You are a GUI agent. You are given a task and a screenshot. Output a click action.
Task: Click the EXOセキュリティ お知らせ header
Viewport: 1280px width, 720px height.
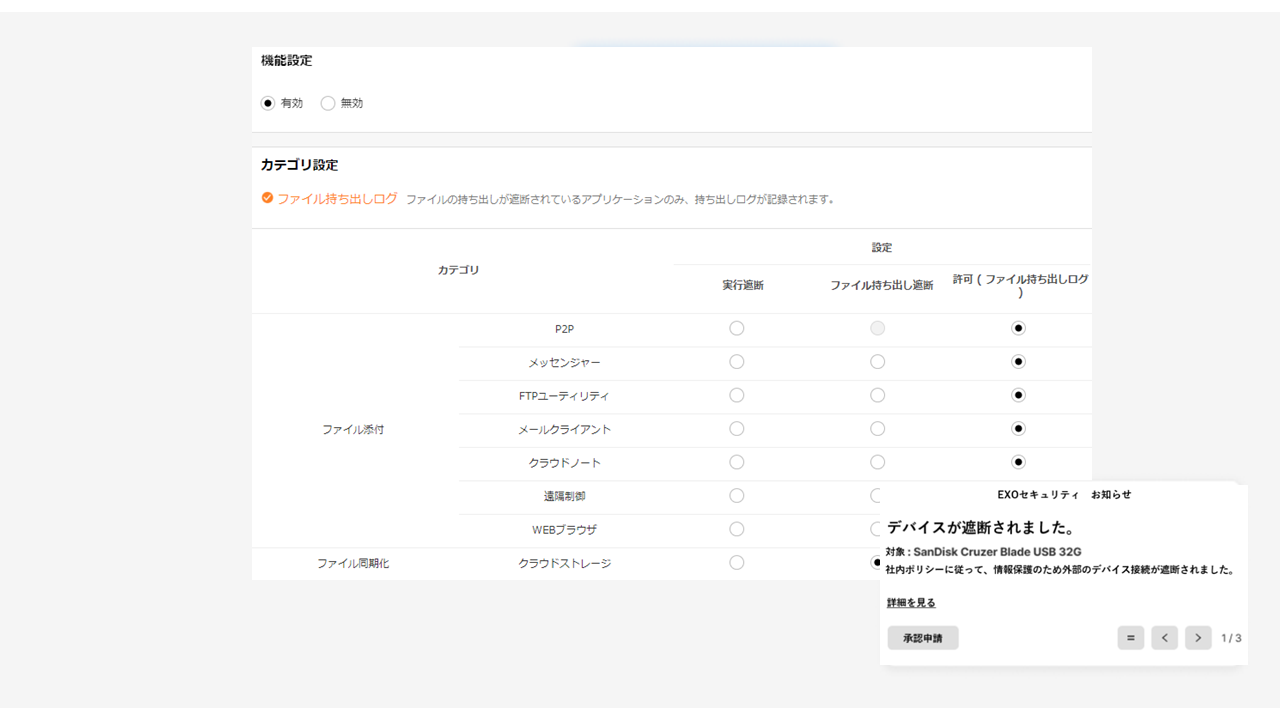[x=1063, y=494]
